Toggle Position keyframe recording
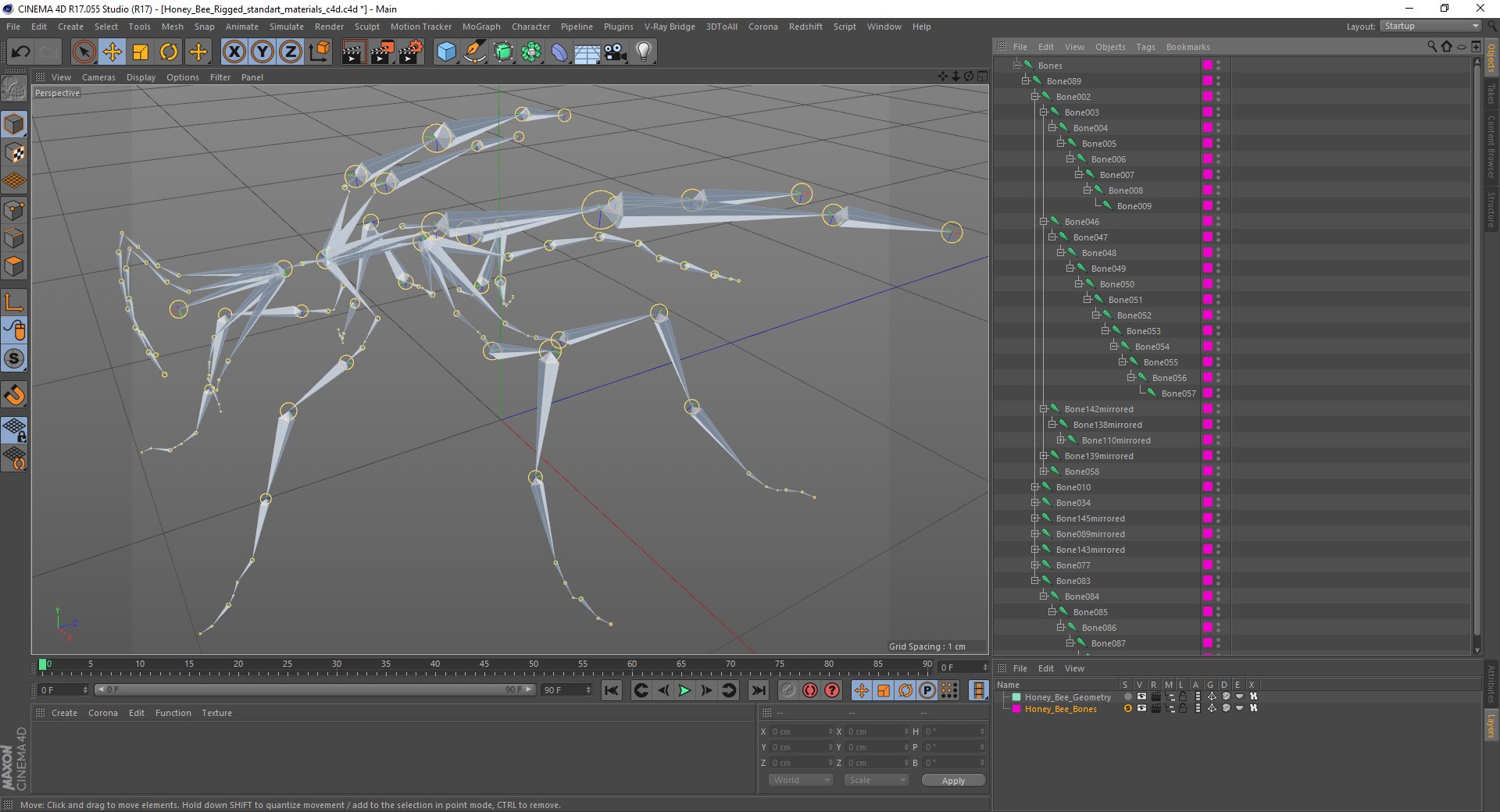The width and height of the screenshot is (1500, 812). 861,690
